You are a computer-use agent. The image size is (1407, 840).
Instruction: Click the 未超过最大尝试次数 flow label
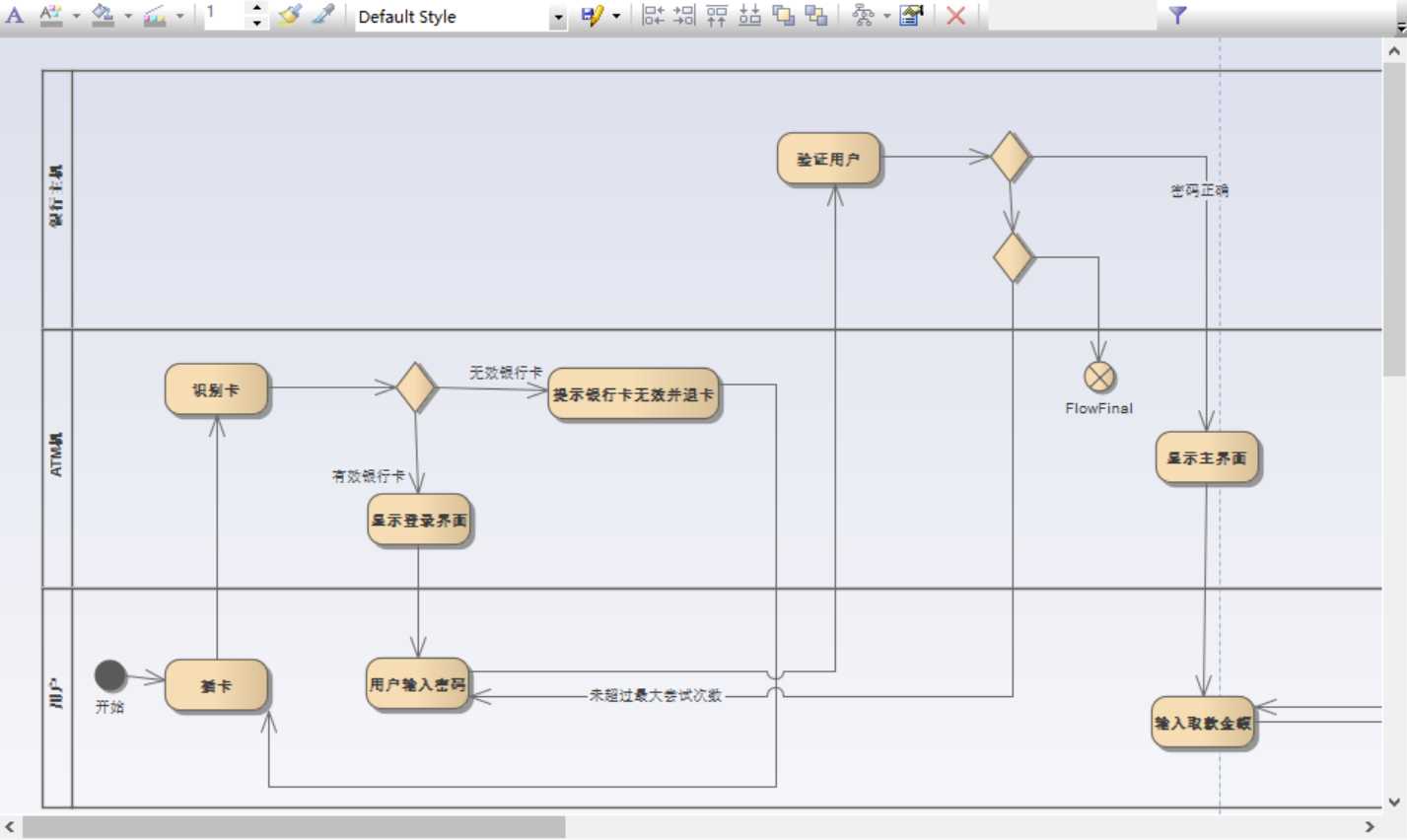tap(656, 695)
